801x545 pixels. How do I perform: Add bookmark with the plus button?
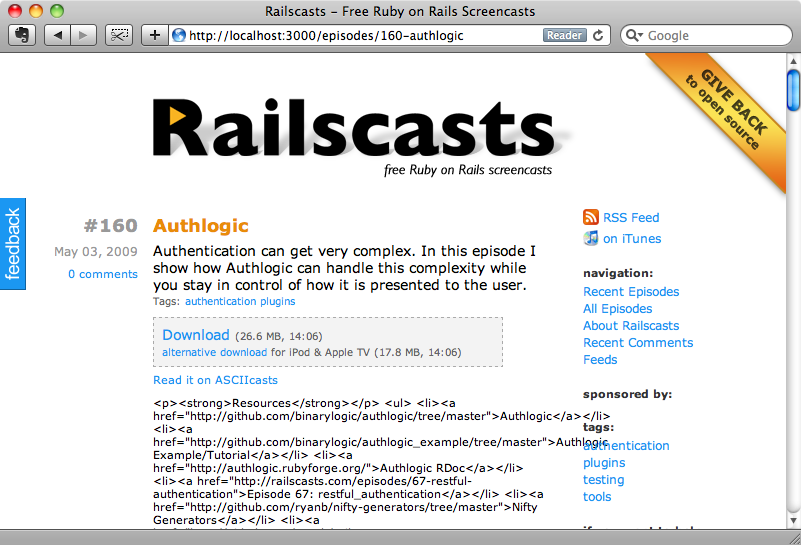coord(155,35)
